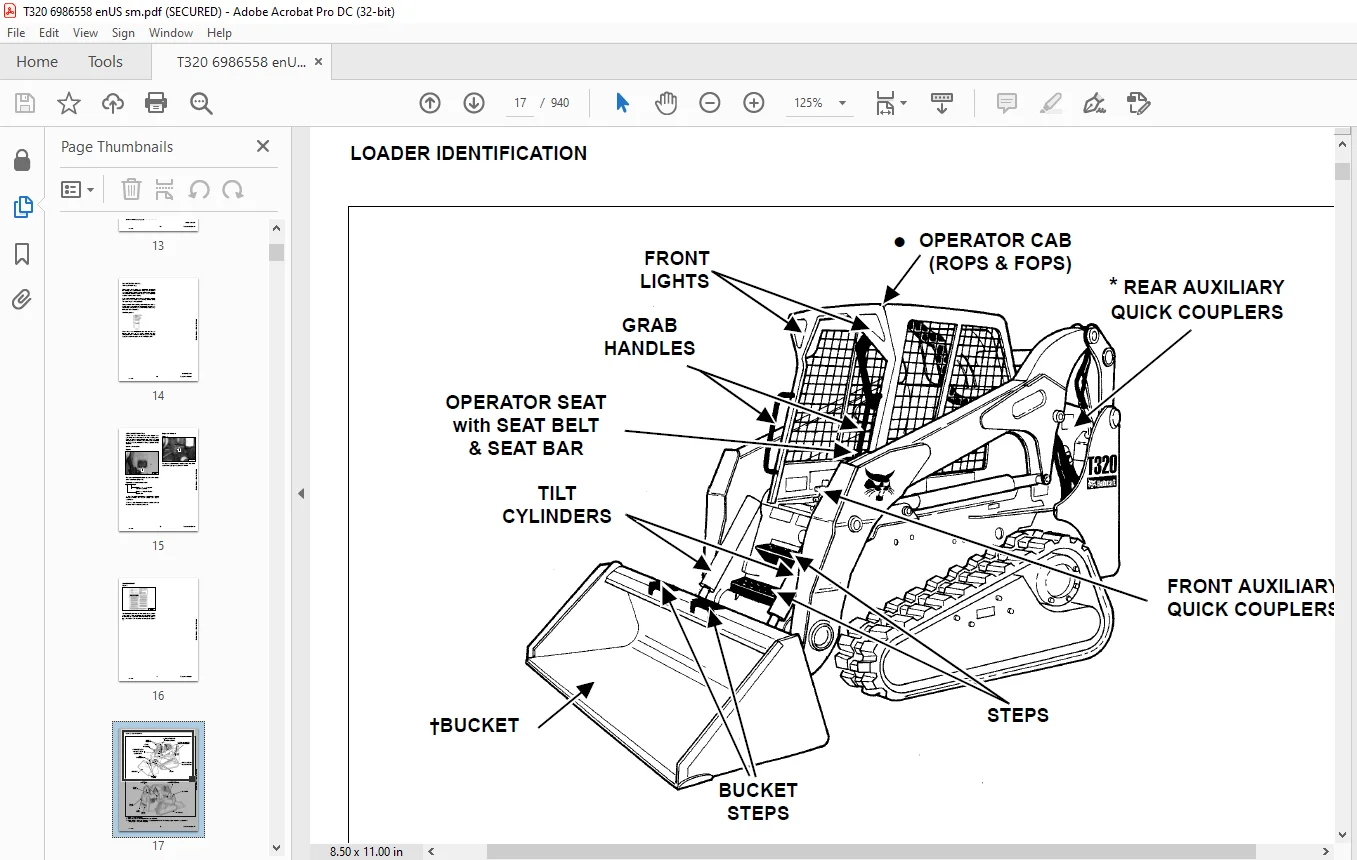Zoom out with the minus button
Viewport: 1357px width, 860px height.
[x=710, y=103]
